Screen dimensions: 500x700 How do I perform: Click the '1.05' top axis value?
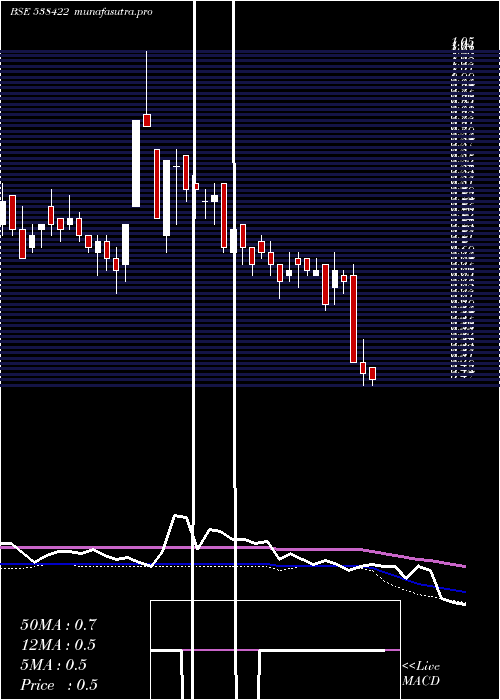[x=463, y=43]
